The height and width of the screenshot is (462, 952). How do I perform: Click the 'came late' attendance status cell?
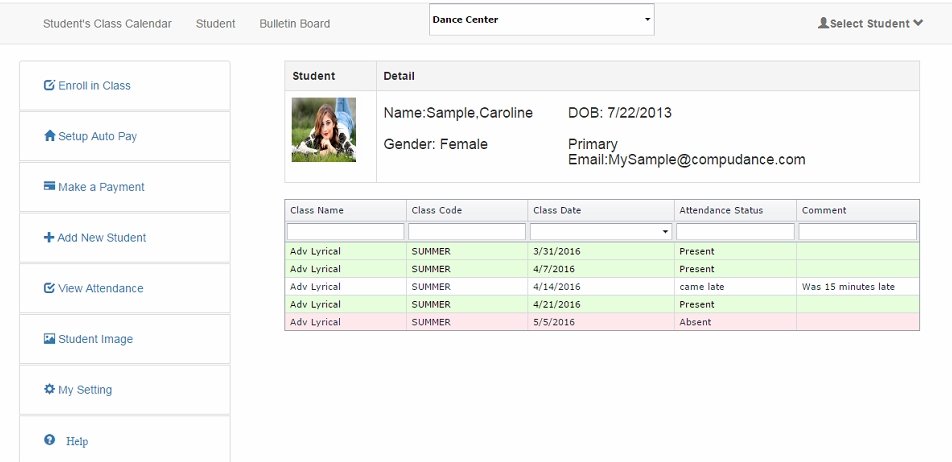point(735,287)
